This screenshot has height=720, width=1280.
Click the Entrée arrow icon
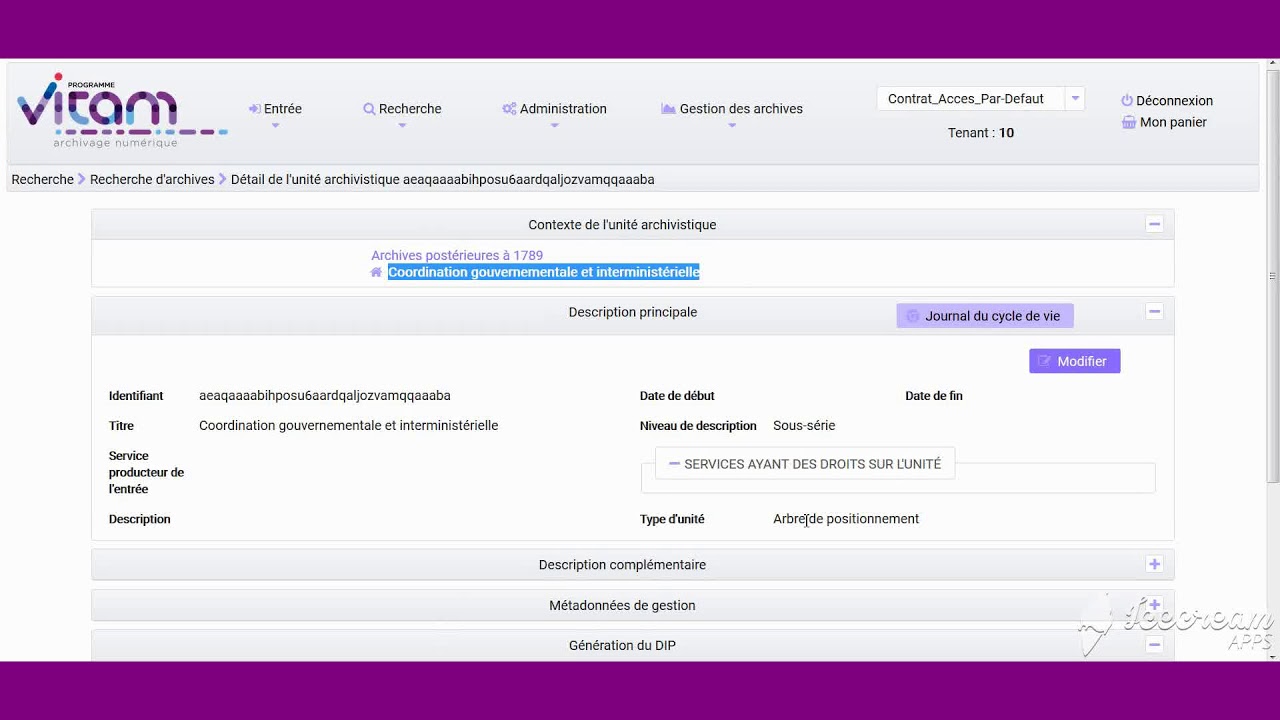point(255,109)
